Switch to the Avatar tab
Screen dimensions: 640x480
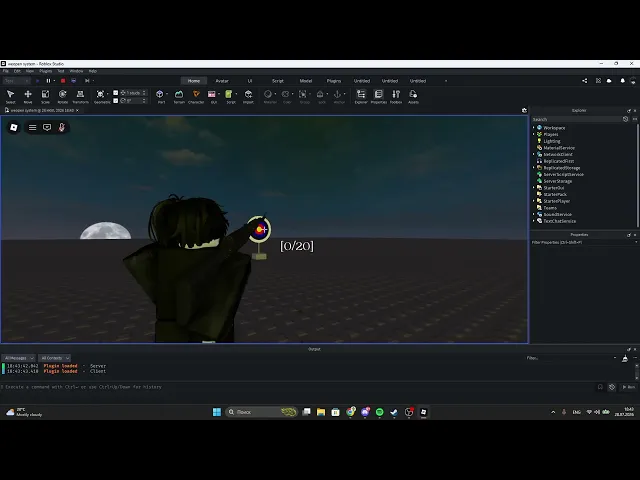pyautogui.click(x=222, y=81)
